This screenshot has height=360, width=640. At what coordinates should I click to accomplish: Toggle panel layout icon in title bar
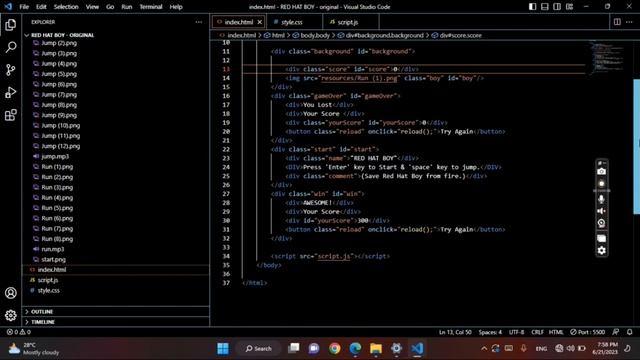pyautogui.click(x=544, y=7)
